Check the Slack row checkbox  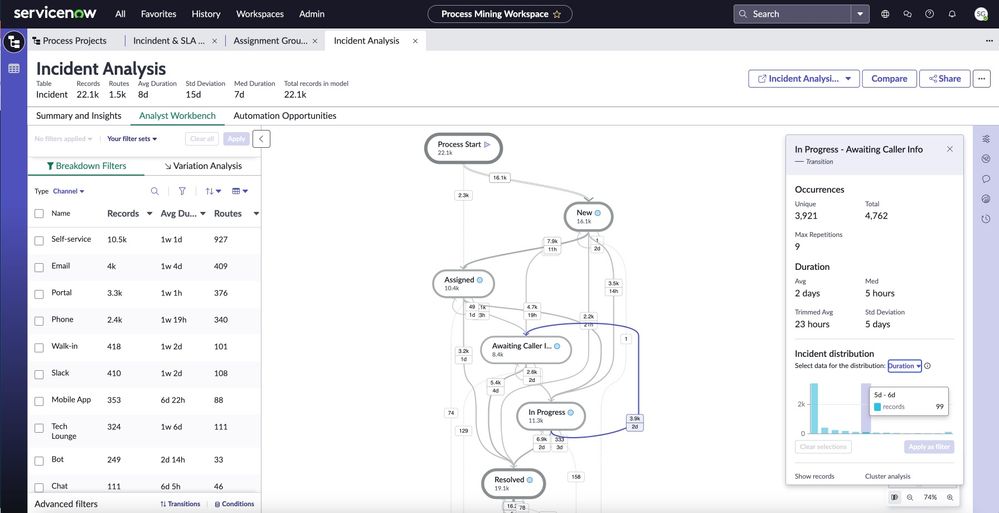(39, 374)
